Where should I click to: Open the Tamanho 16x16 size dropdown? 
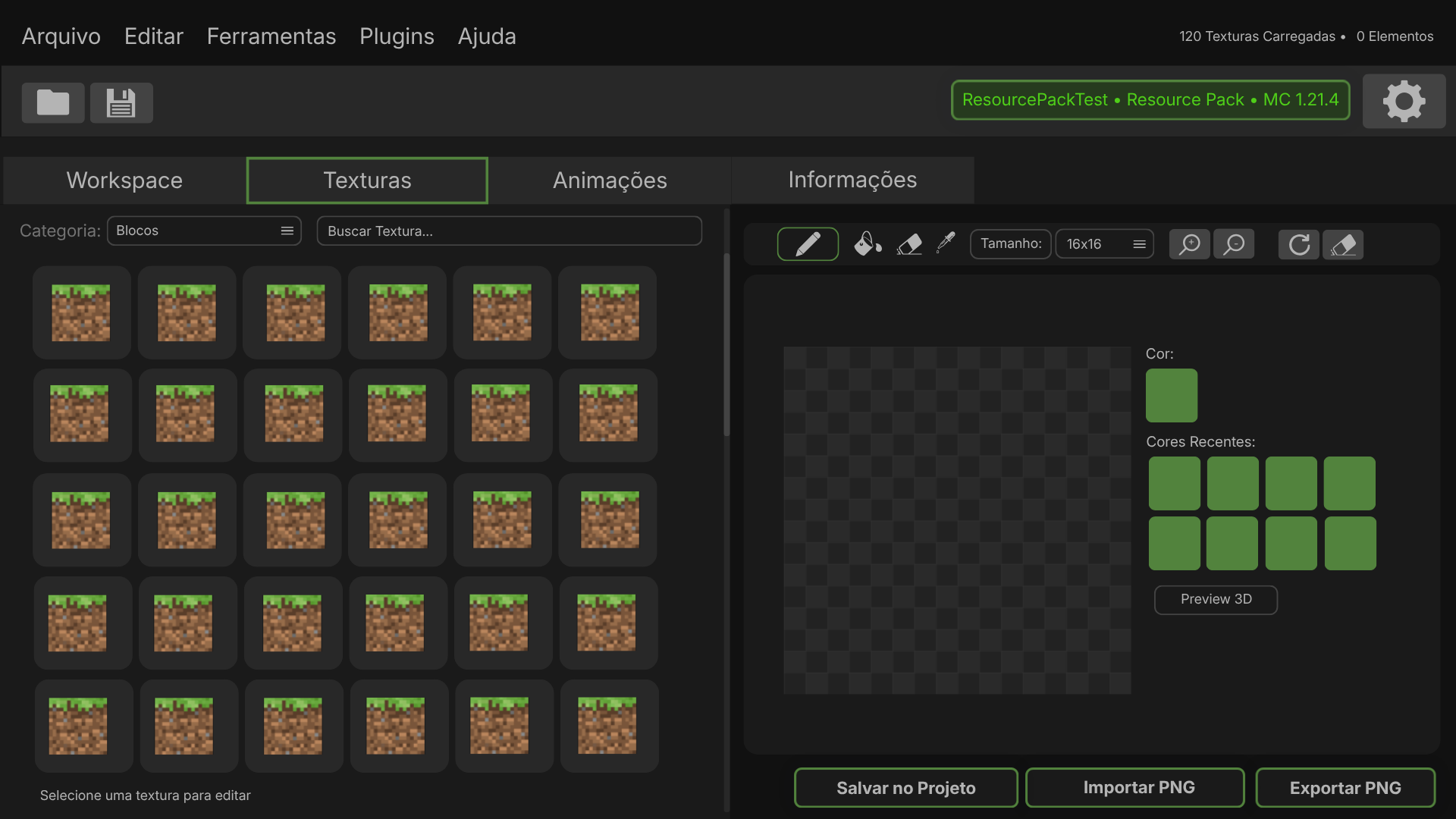[1104, 243]
